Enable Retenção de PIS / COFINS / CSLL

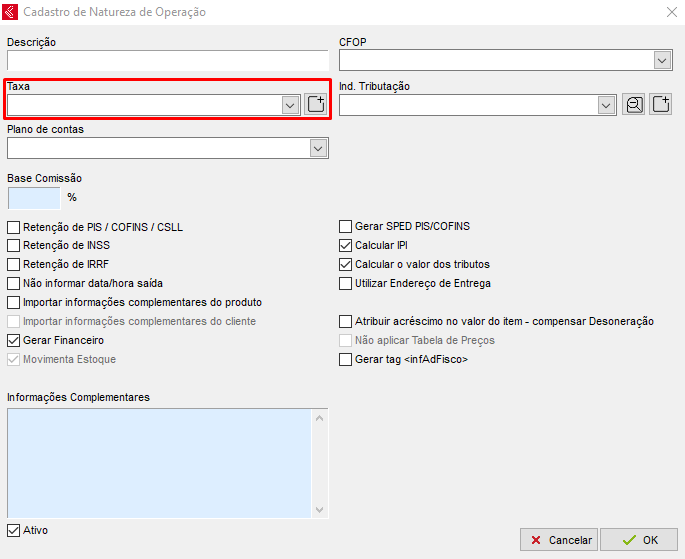14,227
